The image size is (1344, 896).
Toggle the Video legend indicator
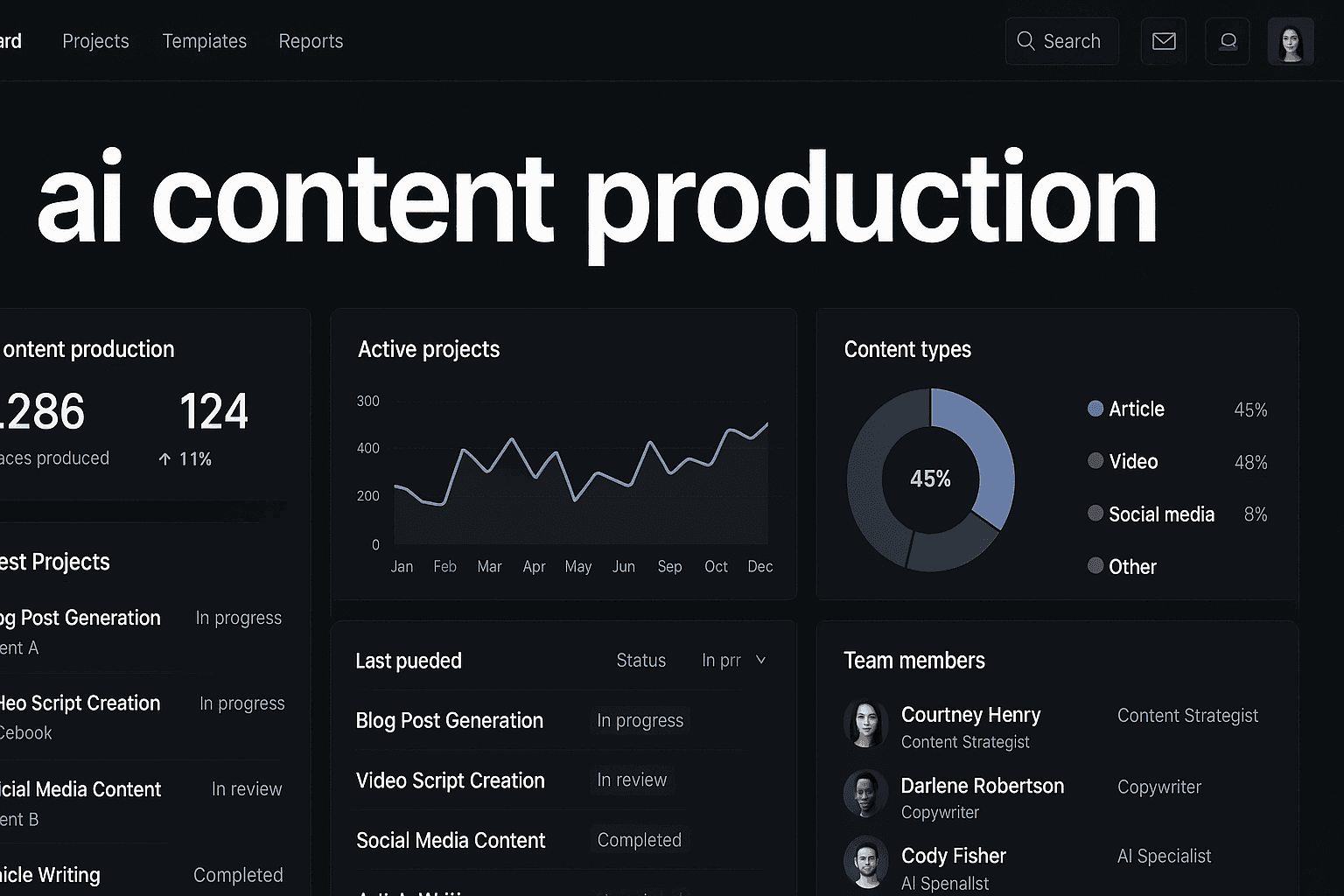[x=1095, y=461]
